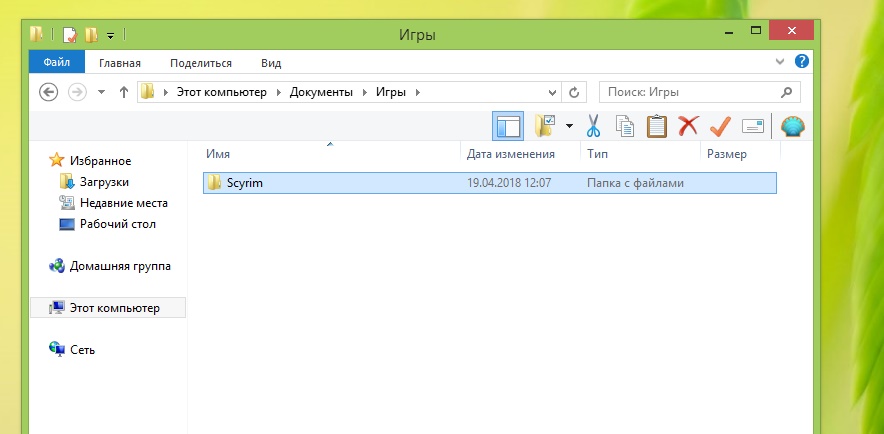Sort by the Тип column header
The image size is (884, 434).
point(640,154)
